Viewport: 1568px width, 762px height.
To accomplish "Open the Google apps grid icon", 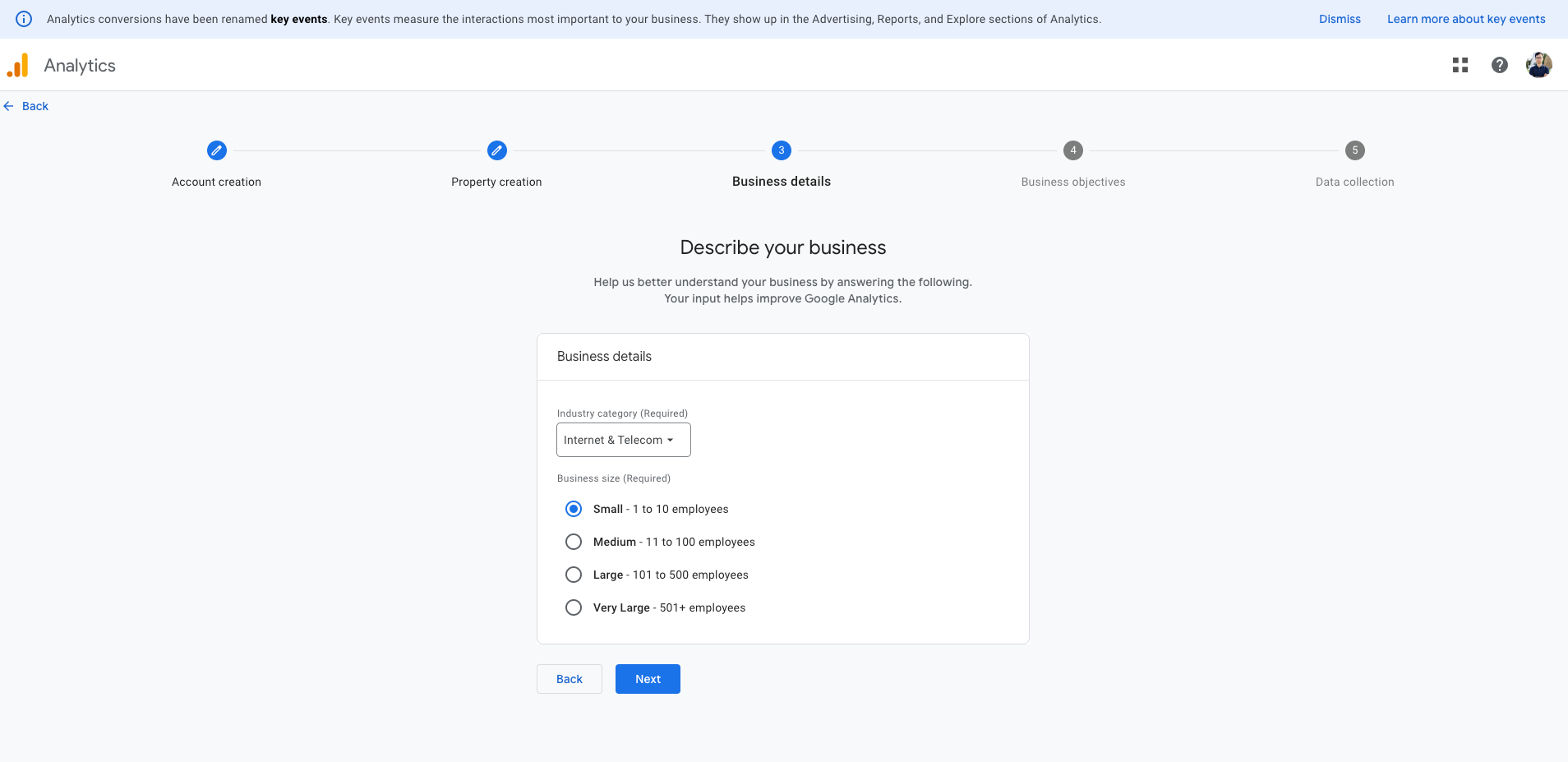I will point(1460,65).
